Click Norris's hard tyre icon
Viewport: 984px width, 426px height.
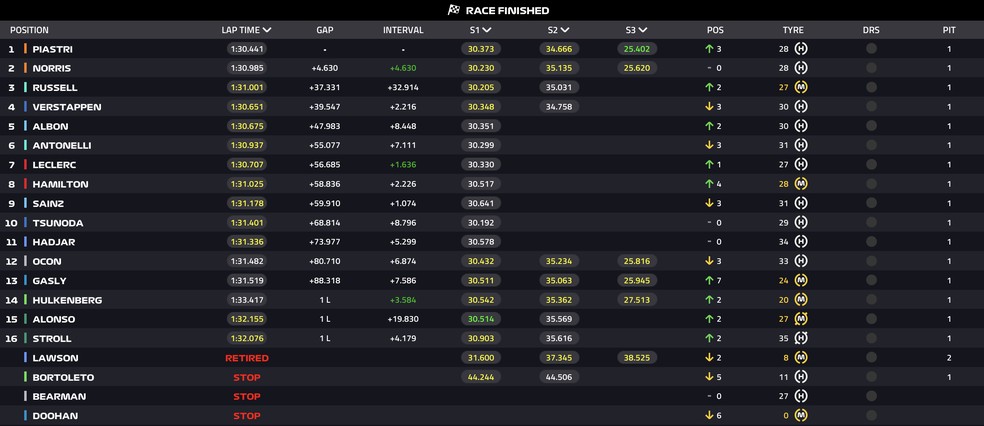[801, 68]
